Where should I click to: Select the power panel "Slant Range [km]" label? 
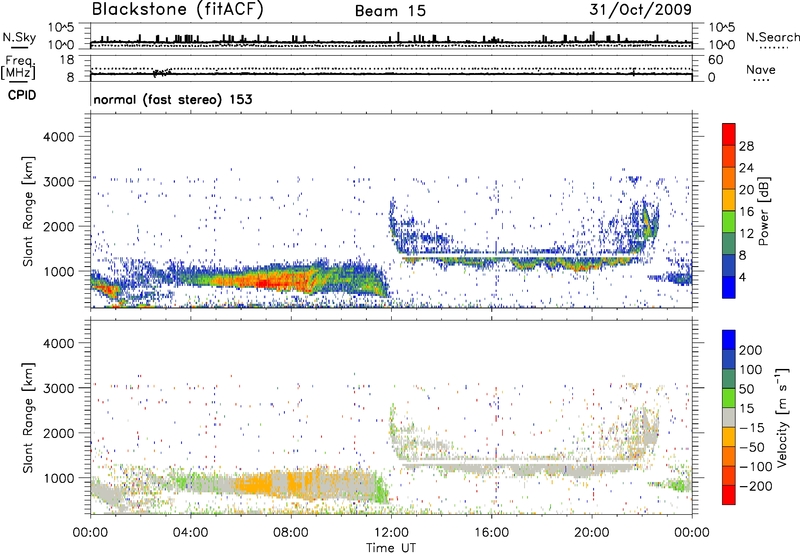click(x=29, y=211)
